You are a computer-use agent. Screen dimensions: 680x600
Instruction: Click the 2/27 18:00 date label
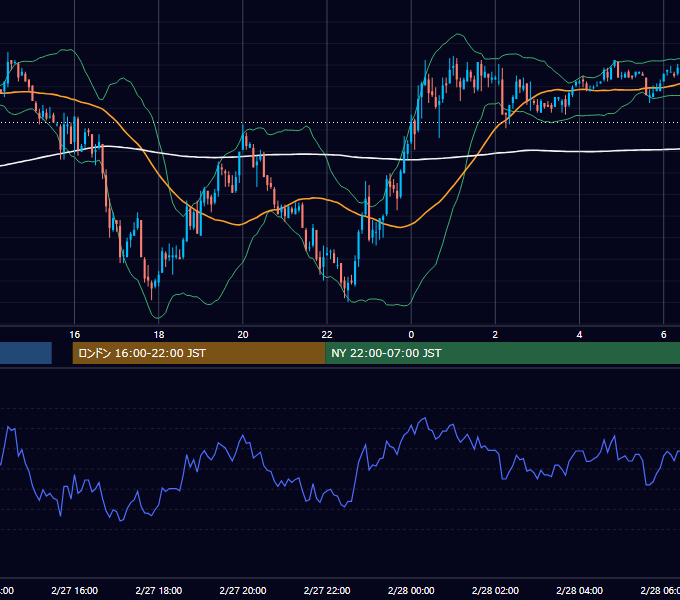pos(159,590)
